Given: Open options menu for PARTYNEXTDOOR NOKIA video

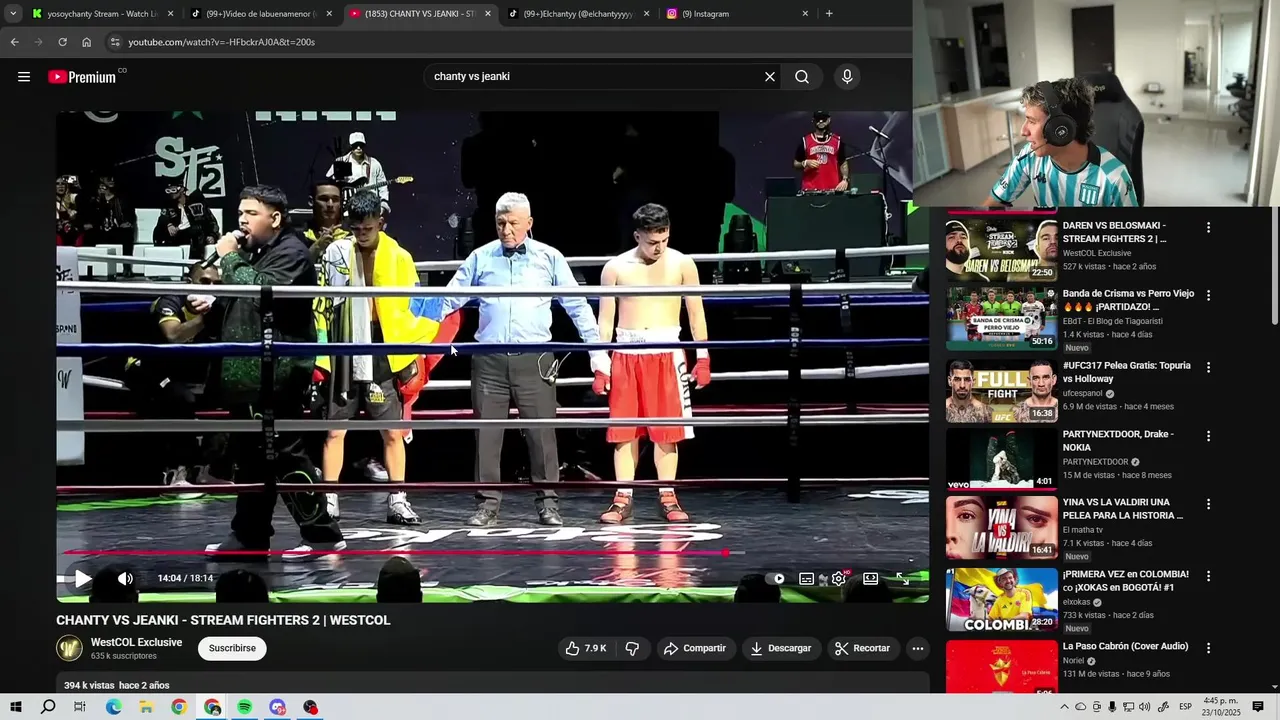Looking at the screenshot, I should point(1208,437).
